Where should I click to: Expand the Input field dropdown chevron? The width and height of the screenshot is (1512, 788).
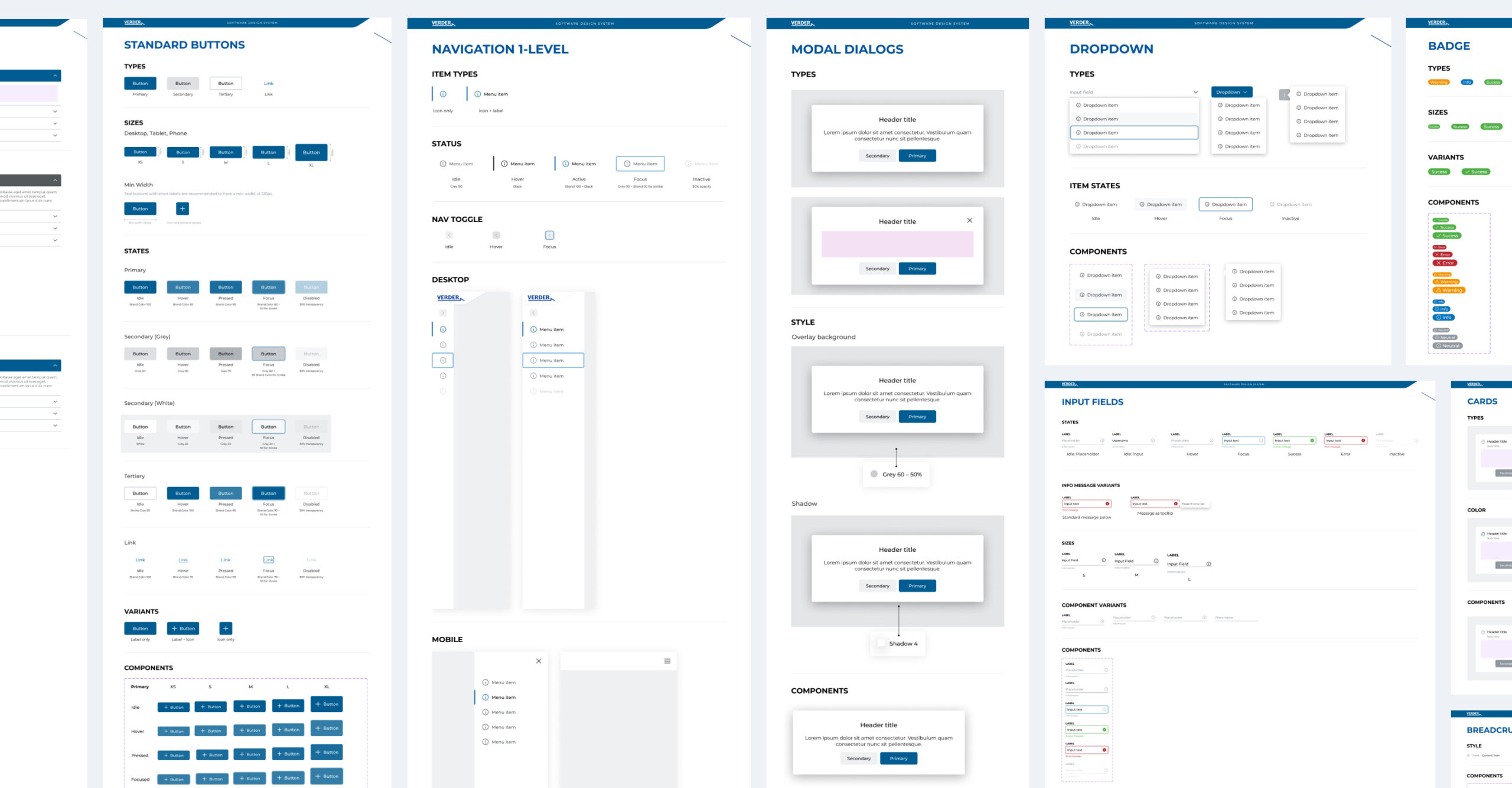tap(1195, 92)
